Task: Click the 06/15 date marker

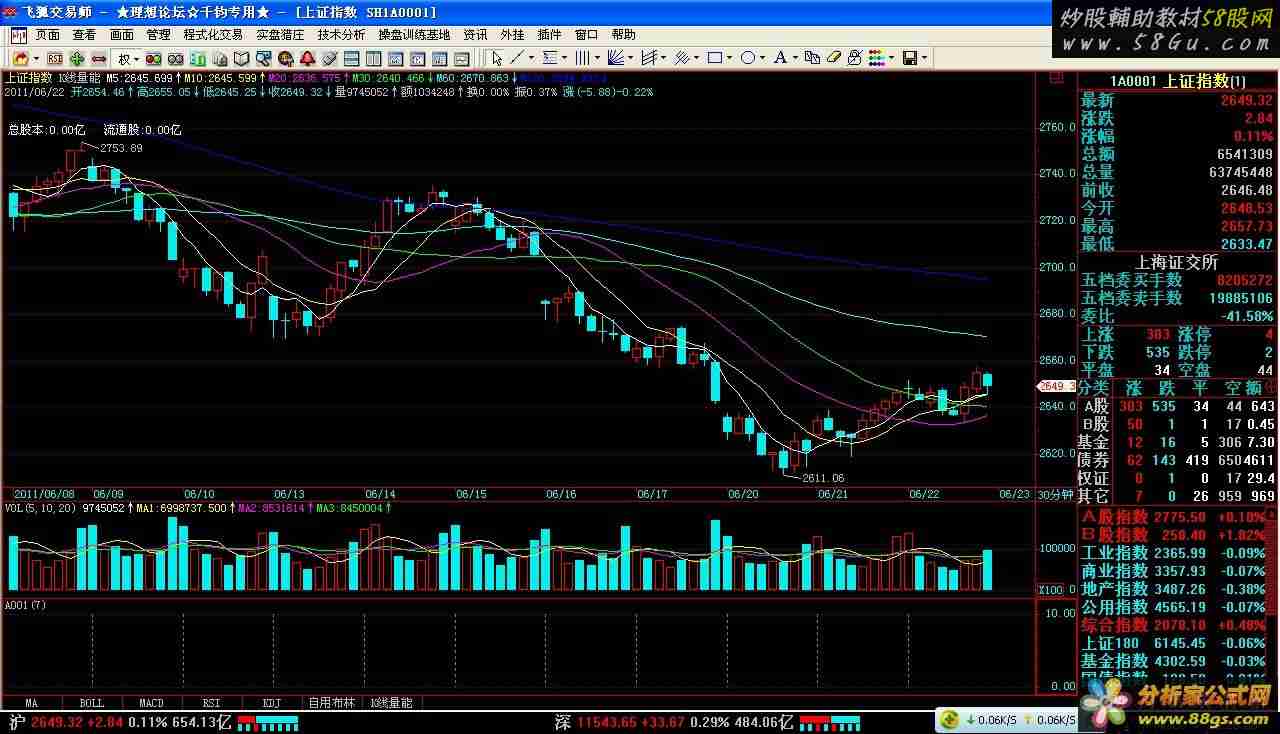Action: click(x=471, y=494)
